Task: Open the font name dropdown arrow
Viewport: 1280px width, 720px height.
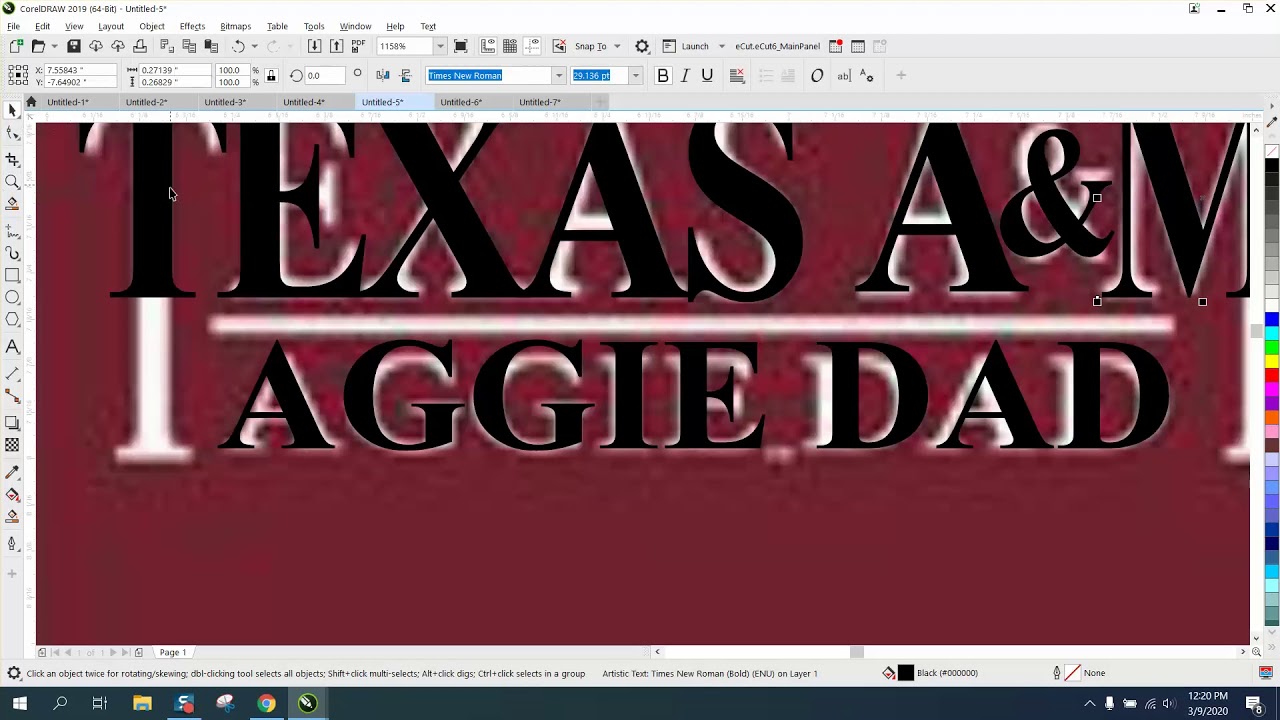Action: [559, 75]
